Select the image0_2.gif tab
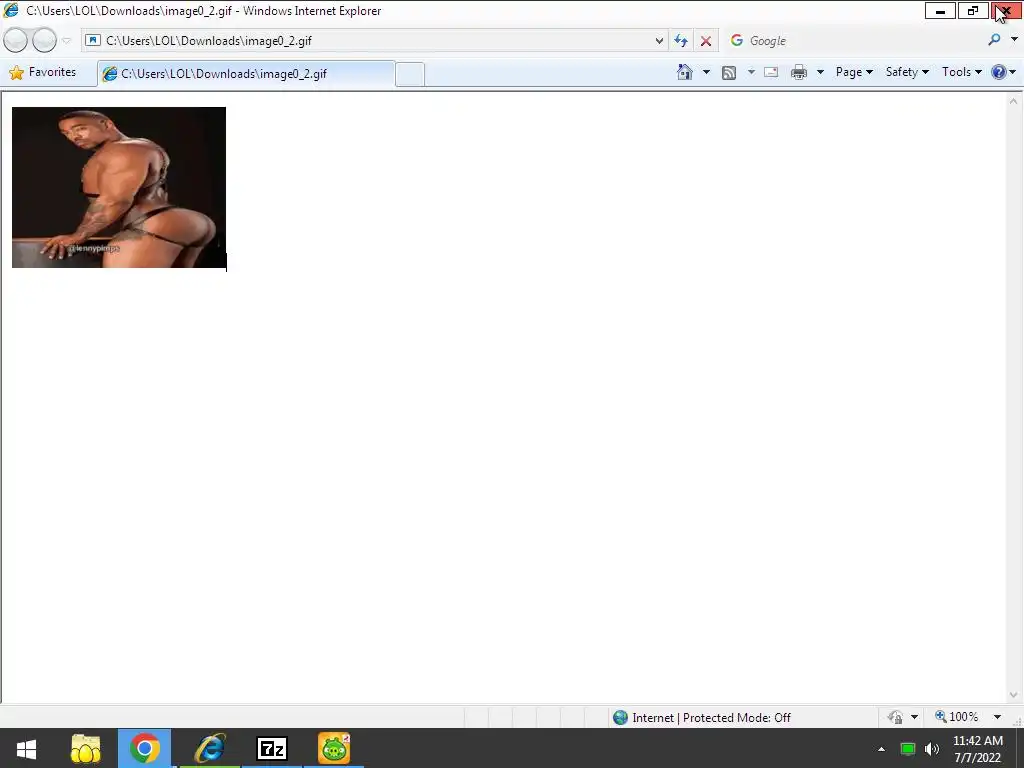 pyautogui.click(x=246, y=74)
